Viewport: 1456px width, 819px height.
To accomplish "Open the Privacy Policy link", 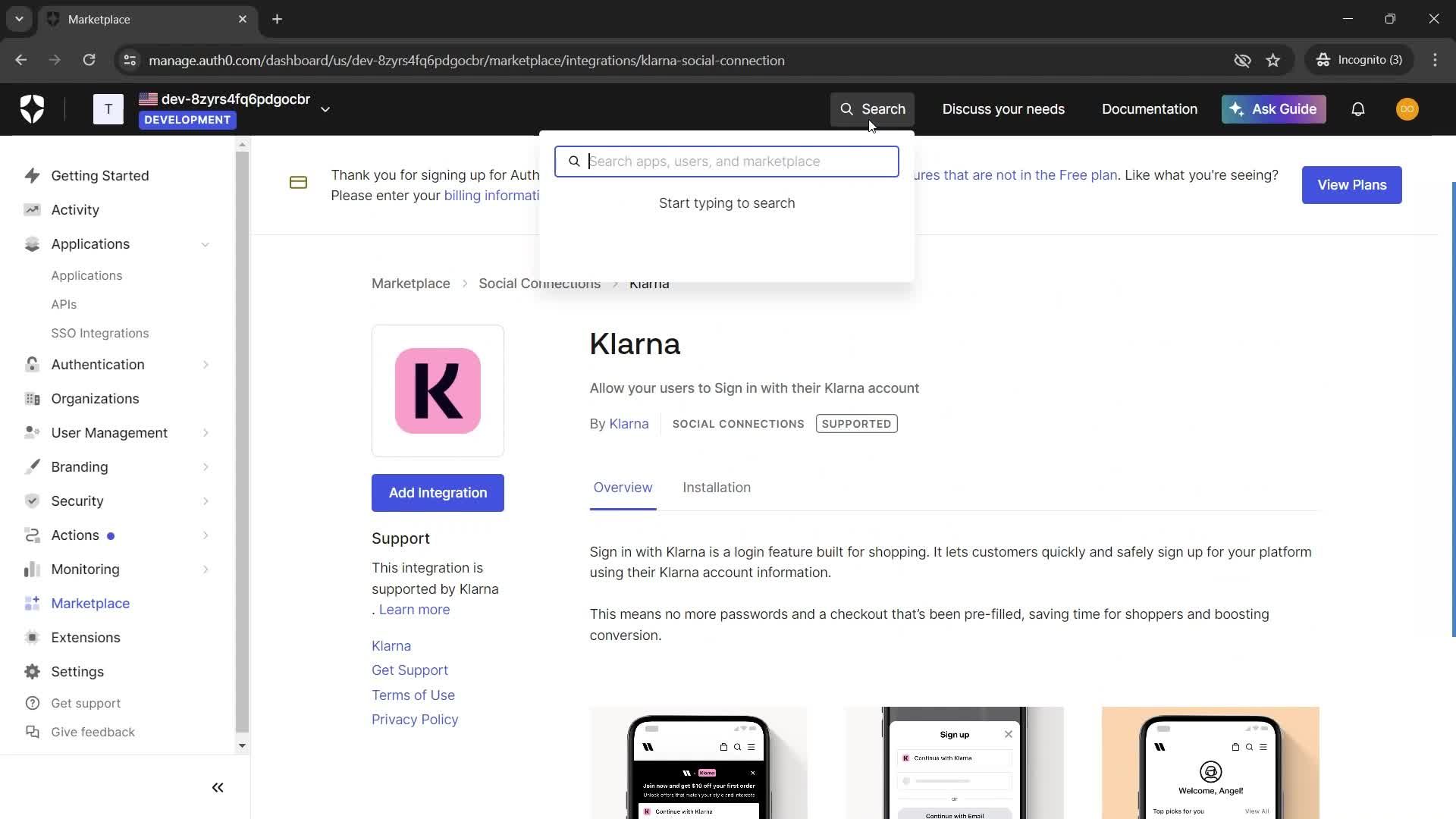I will pos(415,720).
